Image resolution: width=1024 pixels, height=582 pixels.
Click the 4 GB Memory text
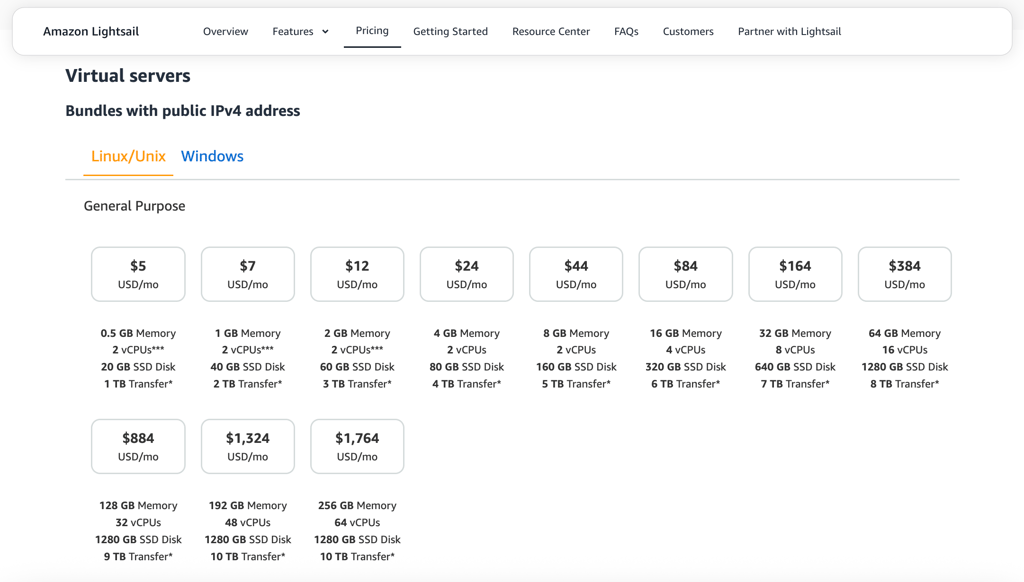tap(467, 333)
